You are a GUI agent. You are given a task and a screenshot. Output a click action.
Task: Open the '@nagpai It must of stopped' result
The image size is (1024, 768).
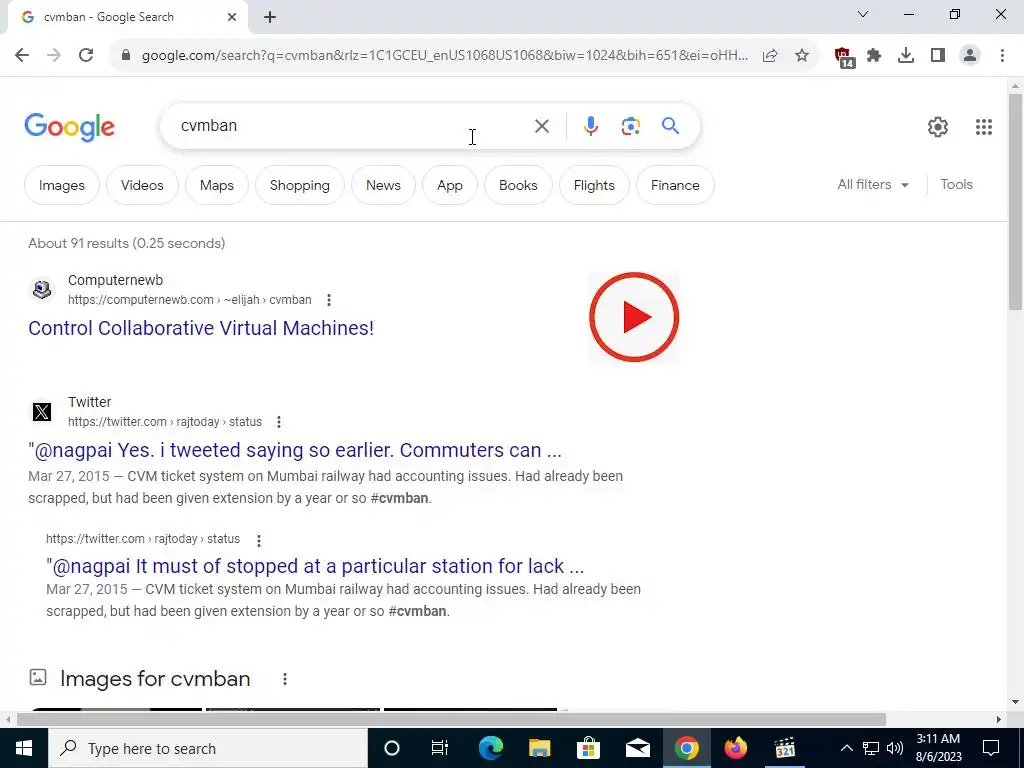(x=315, y=566)
